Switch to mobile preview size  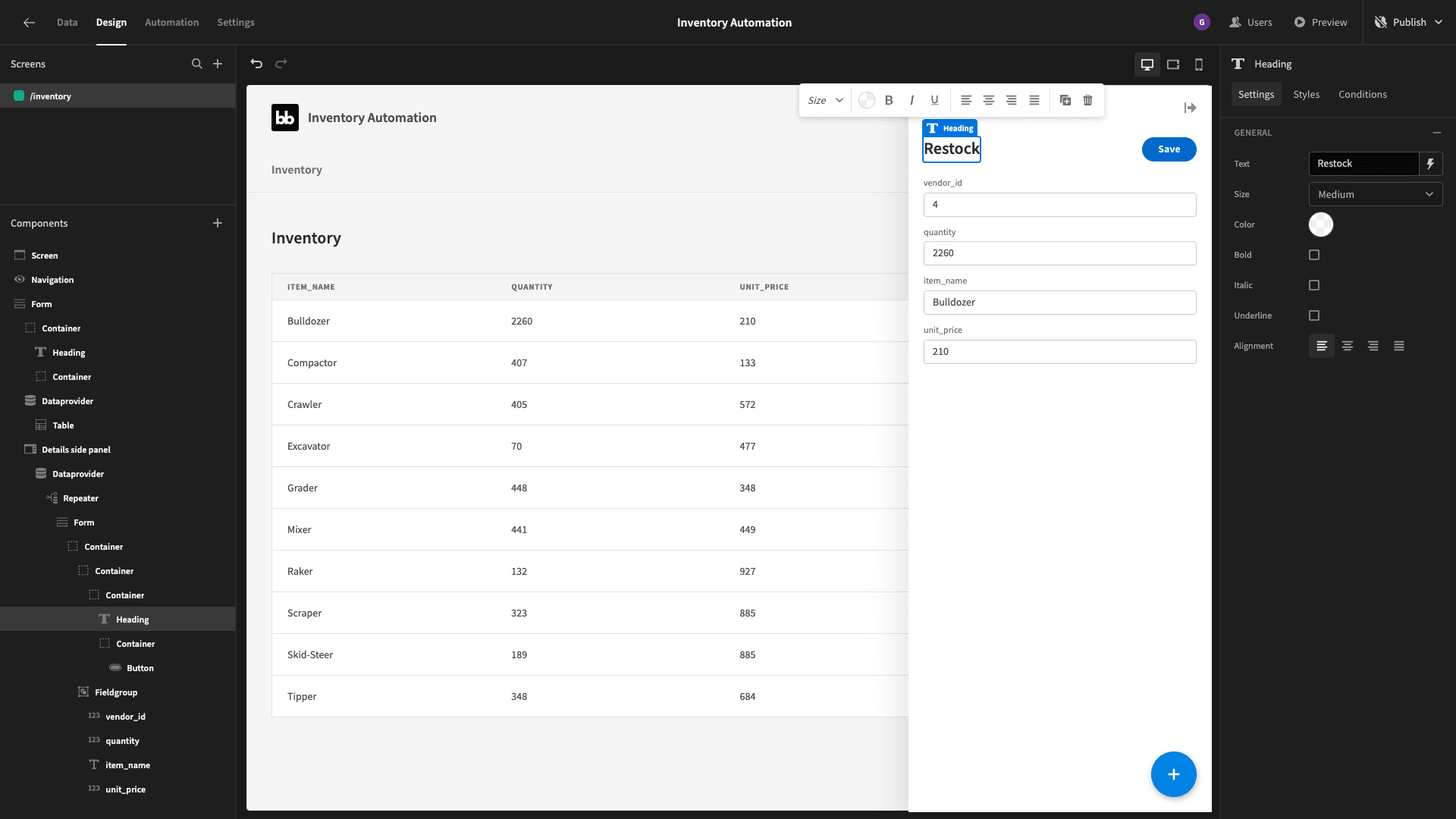coord(1199,64)
